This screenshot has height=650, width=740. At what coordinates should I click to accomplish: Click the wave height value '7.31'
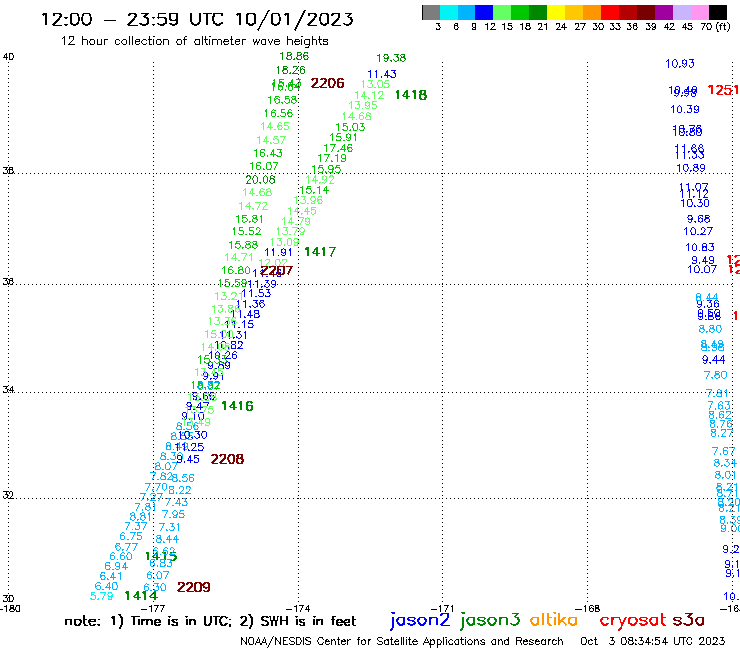pos(169,527)
